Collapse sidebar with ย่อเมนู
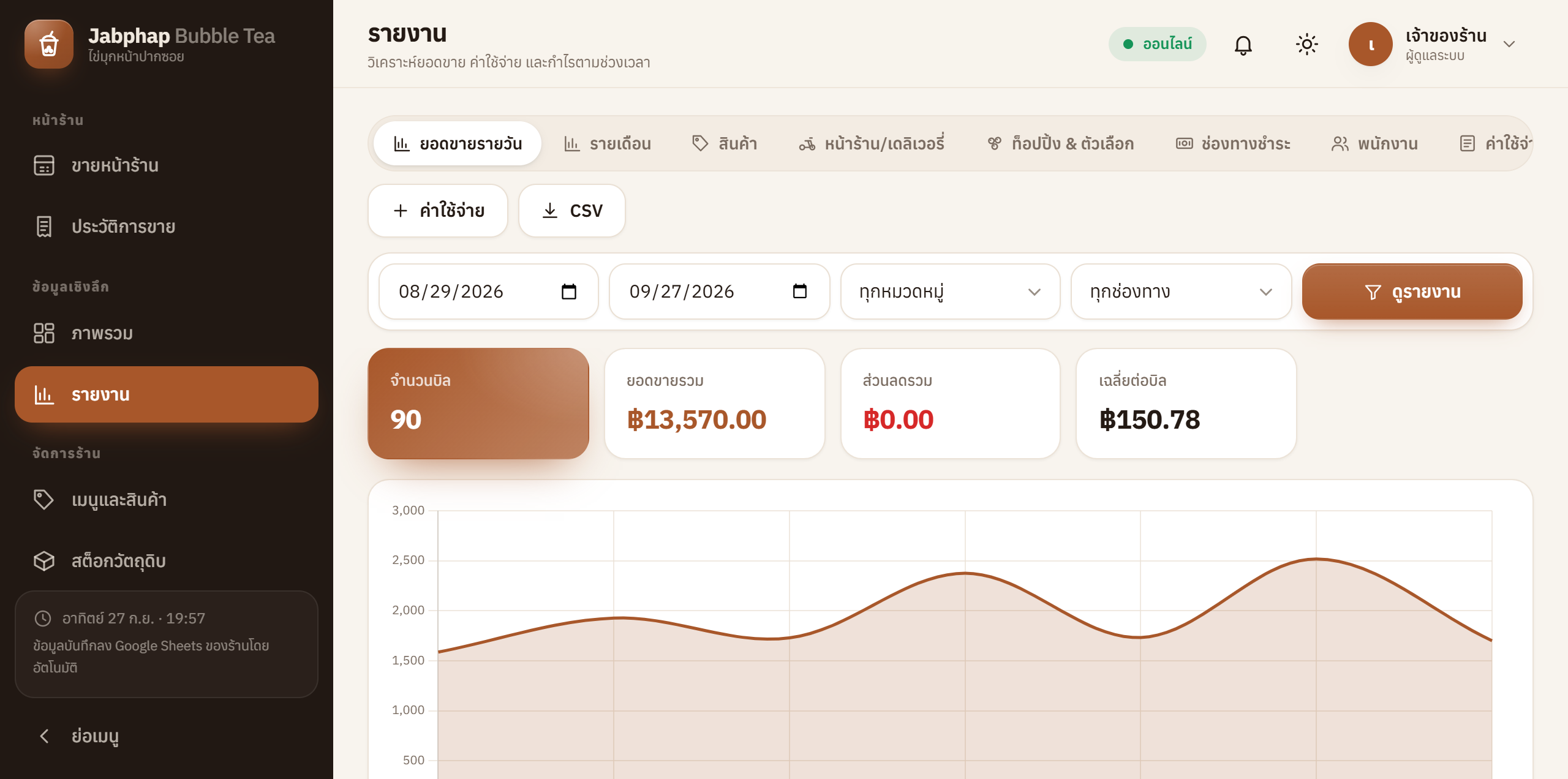 click(x=167, y=736)
